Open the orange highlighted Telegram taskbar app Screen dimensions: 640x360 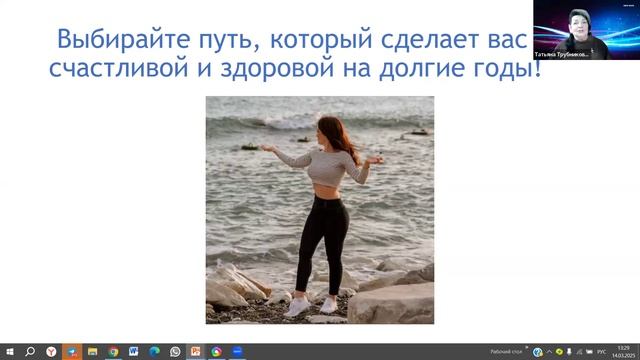pos(72,351)
